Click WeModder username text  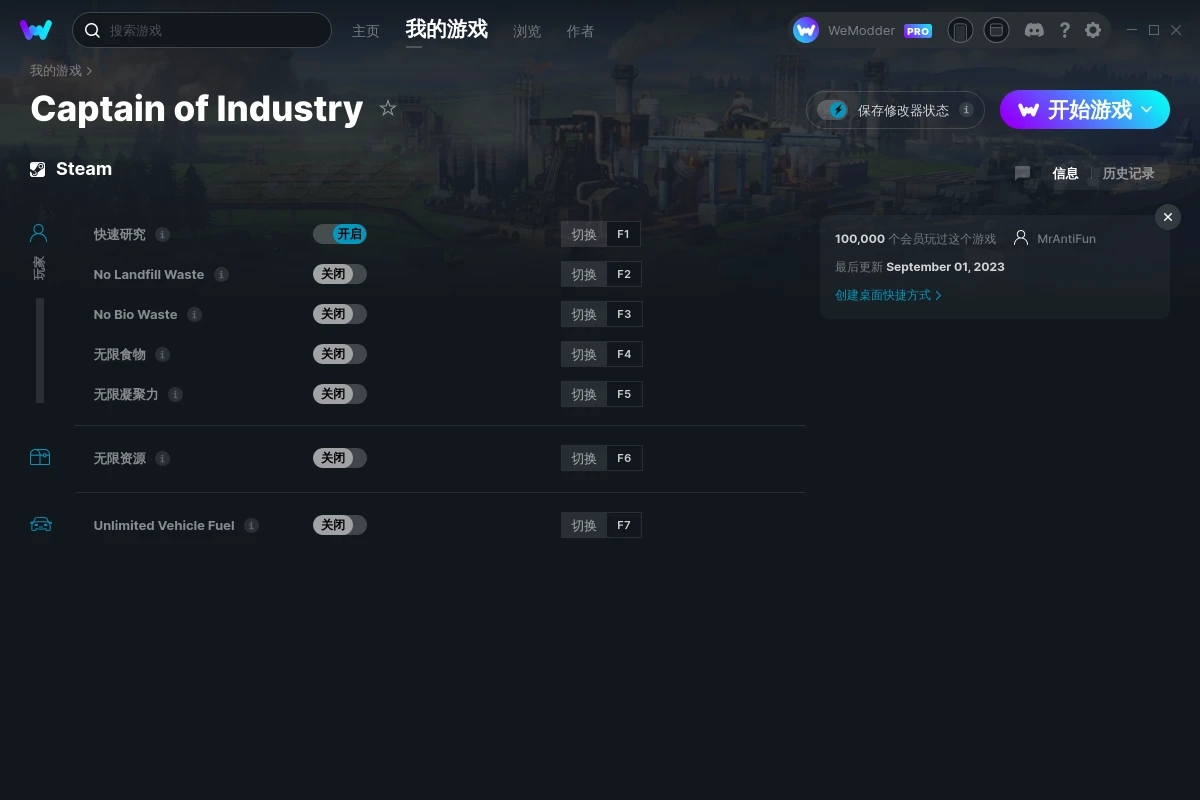pyautogui.click(x=861, y=31)
